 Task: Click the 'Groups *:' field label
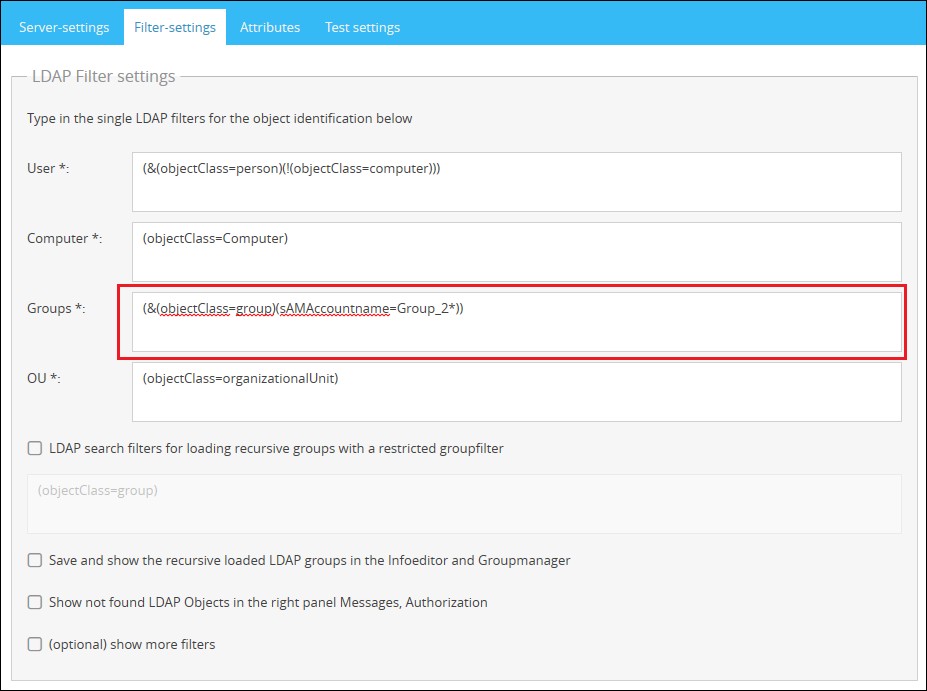click(x=56, y=309)
